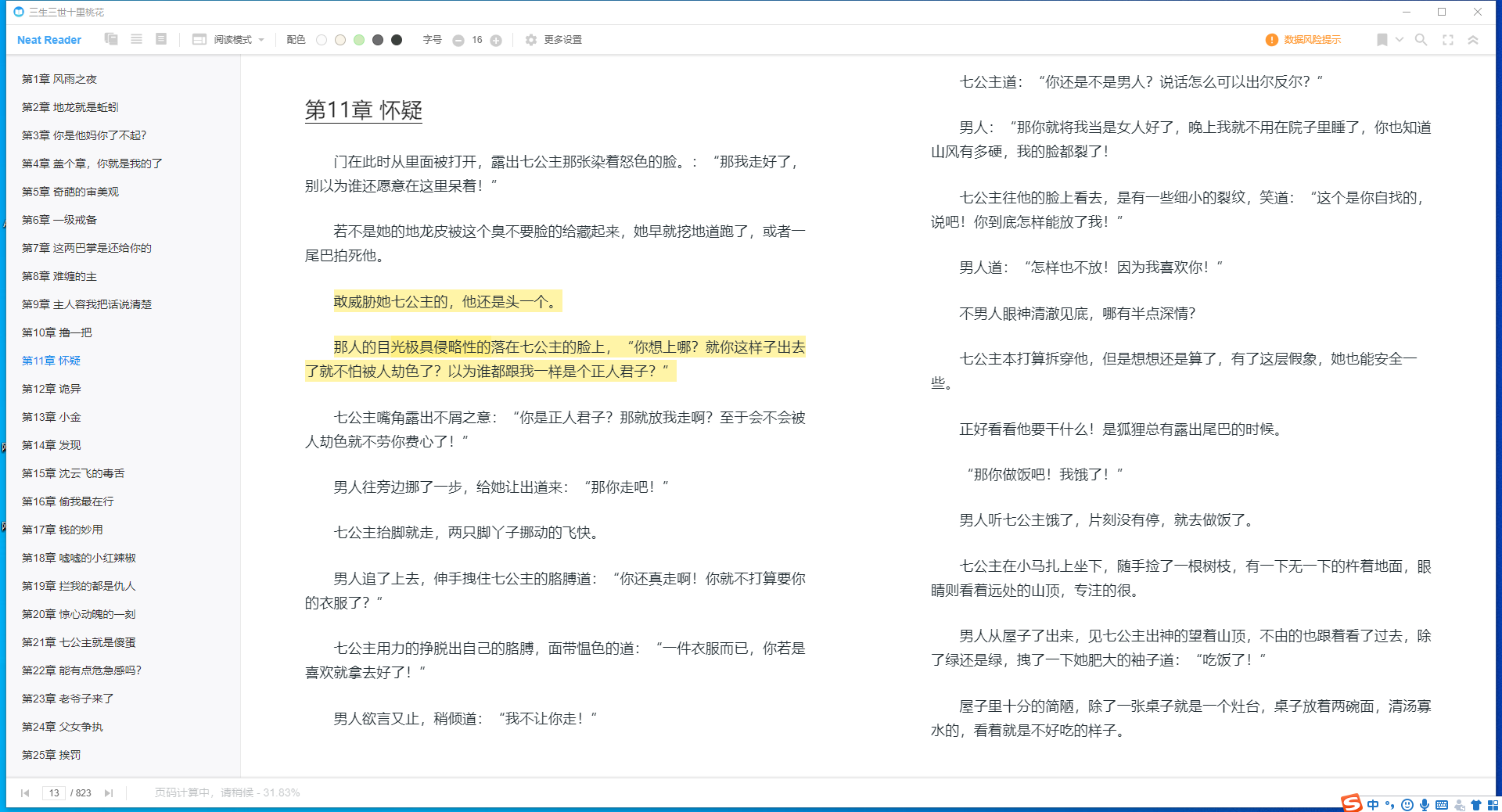Open the notes page icon in toolbar
This screenshot has width=1502, height=812.
[161, 39]
